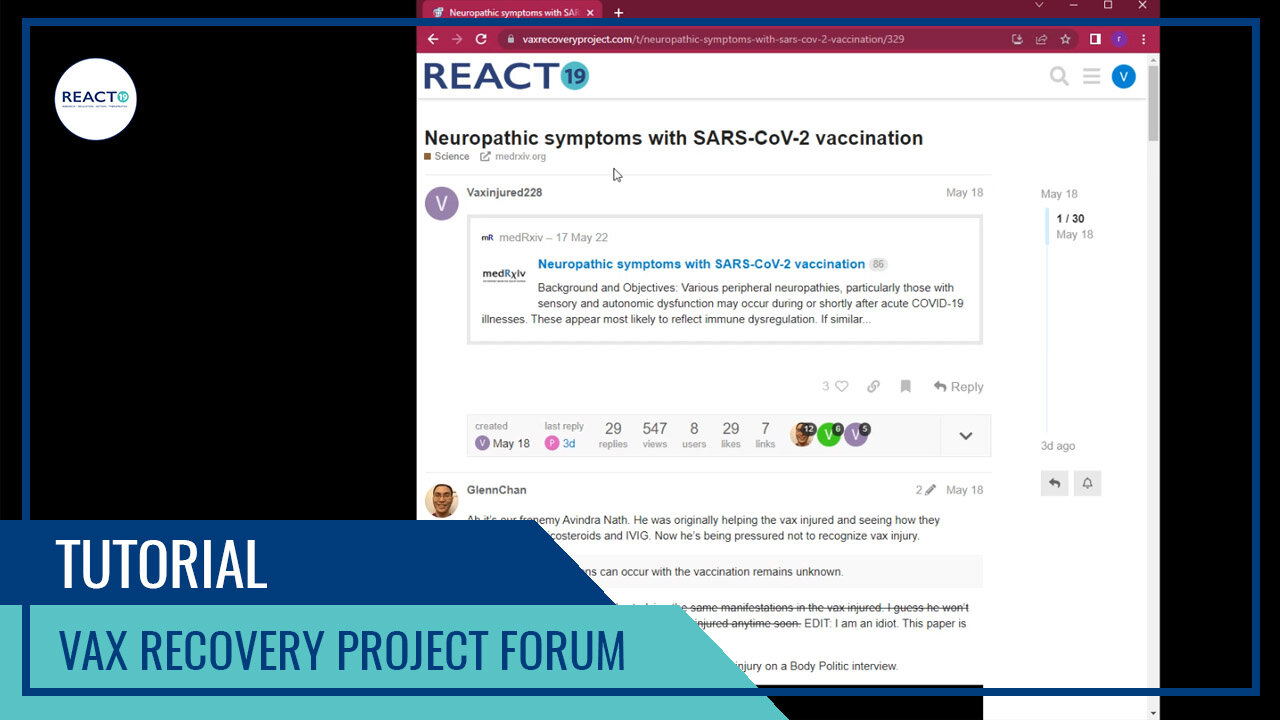Go back with the browser back arrow

[x=433, y=39]
